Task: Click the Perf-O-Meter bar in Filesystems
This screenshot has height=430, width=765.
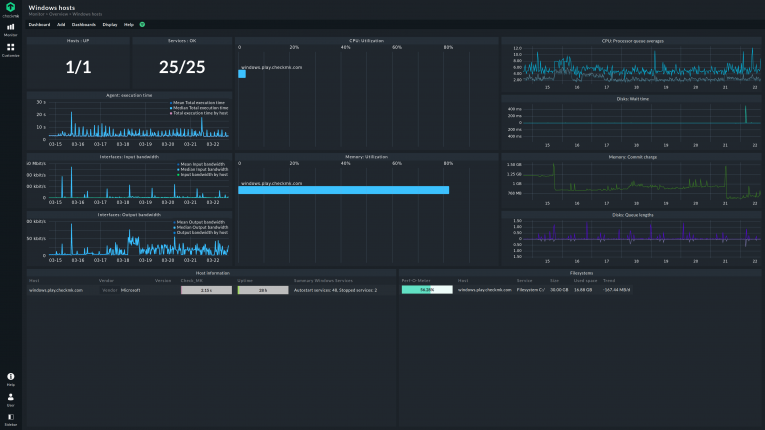Action: point(426,290)
